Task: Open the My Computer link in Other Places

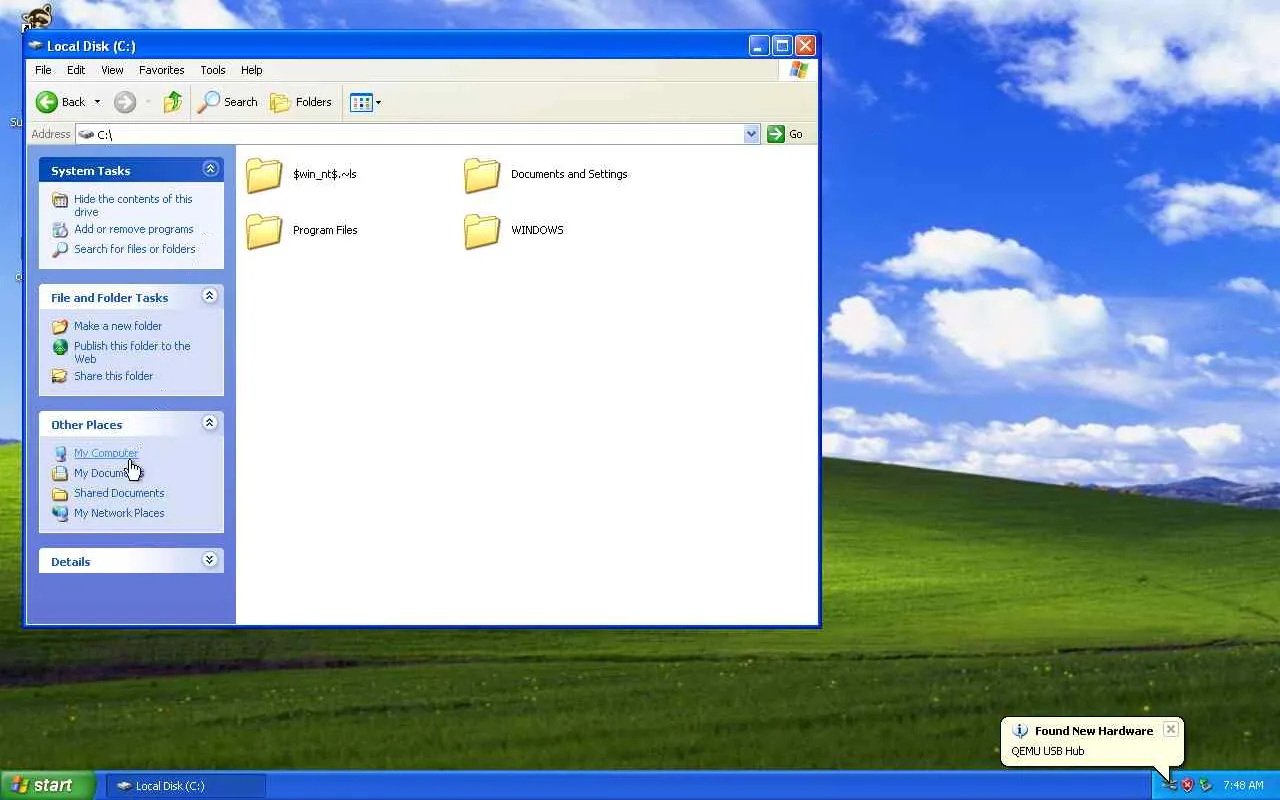Action: click(x=106, y=453)
